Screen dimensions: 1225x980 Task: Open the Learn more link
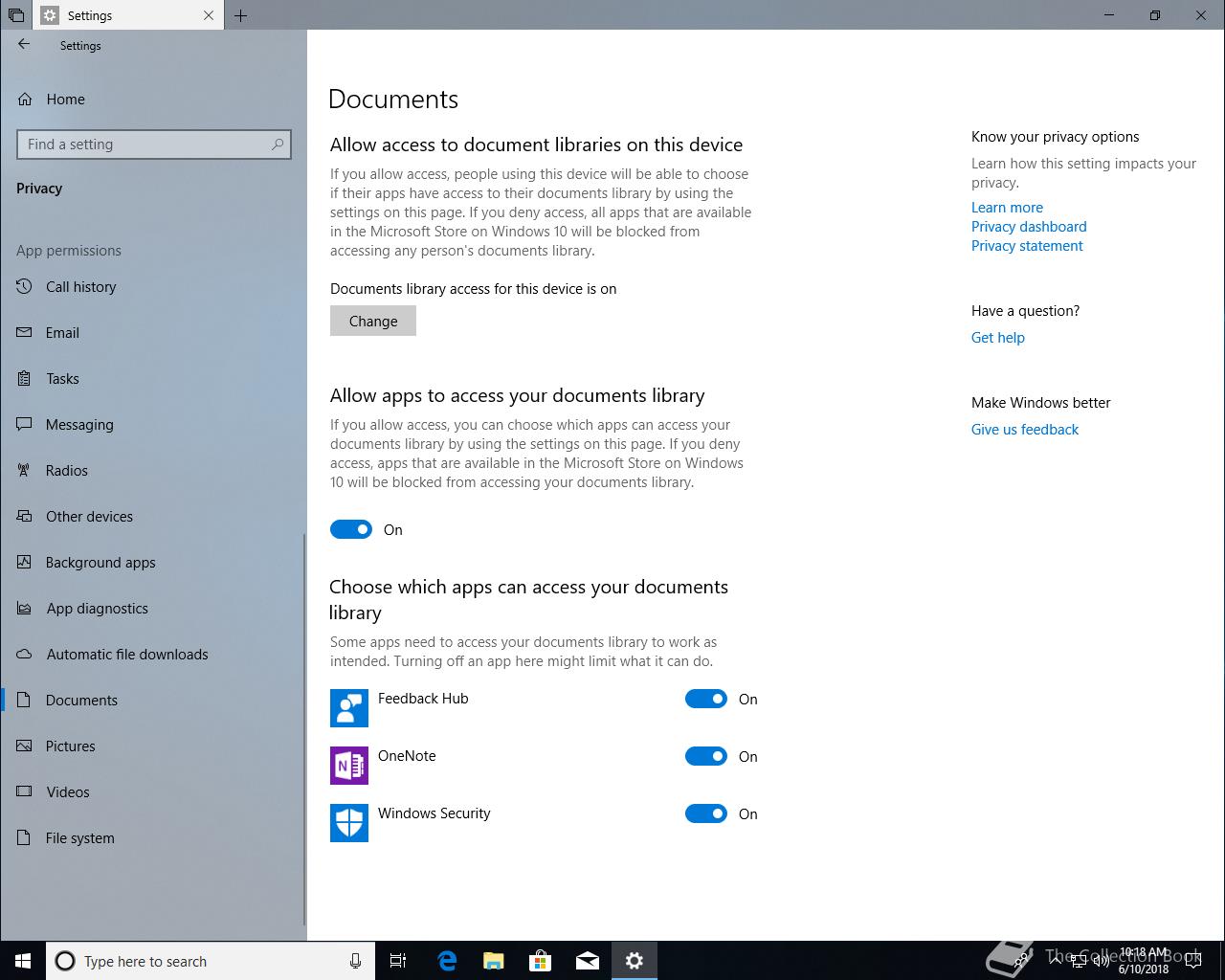pyautogui.click(x=1007, y=207)
